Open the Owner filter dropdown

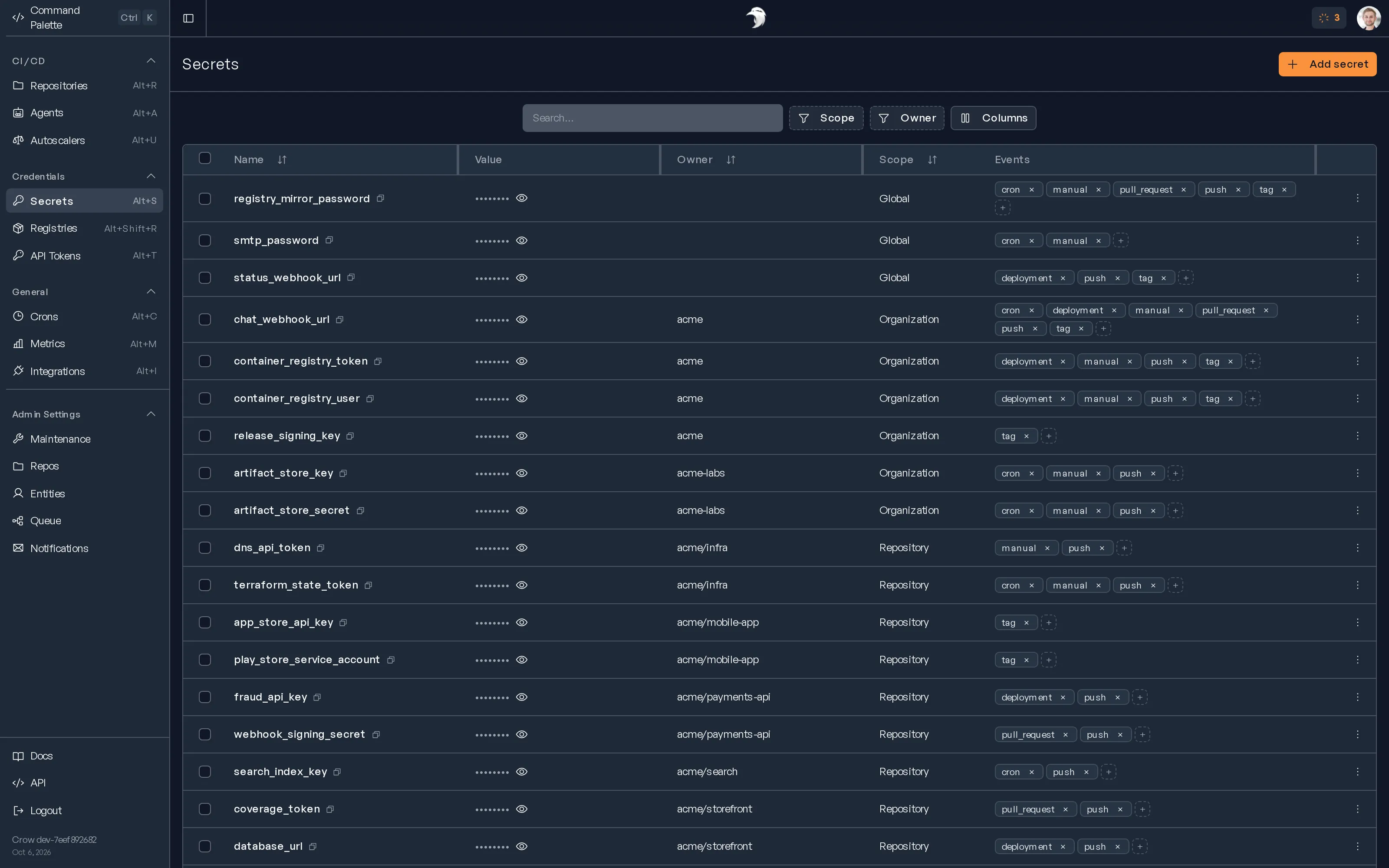tap(907, 118)
